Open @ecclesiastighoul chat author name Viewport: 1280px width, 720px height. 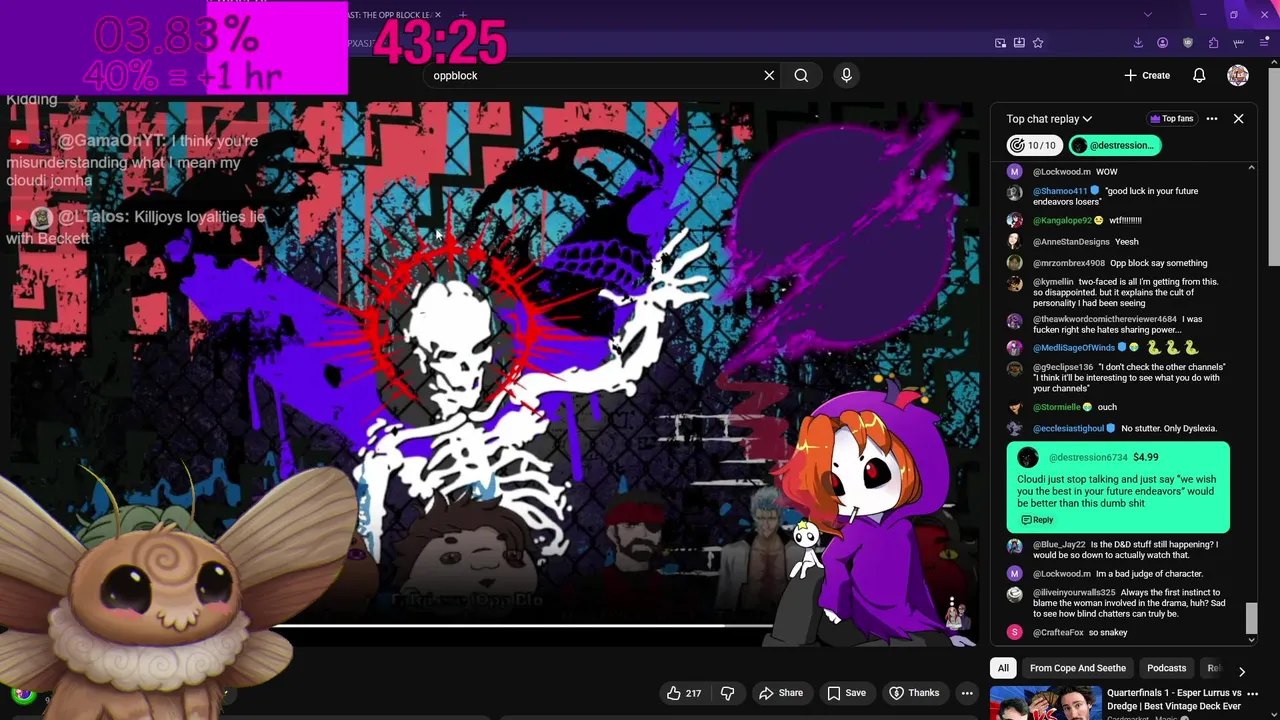1069,429
